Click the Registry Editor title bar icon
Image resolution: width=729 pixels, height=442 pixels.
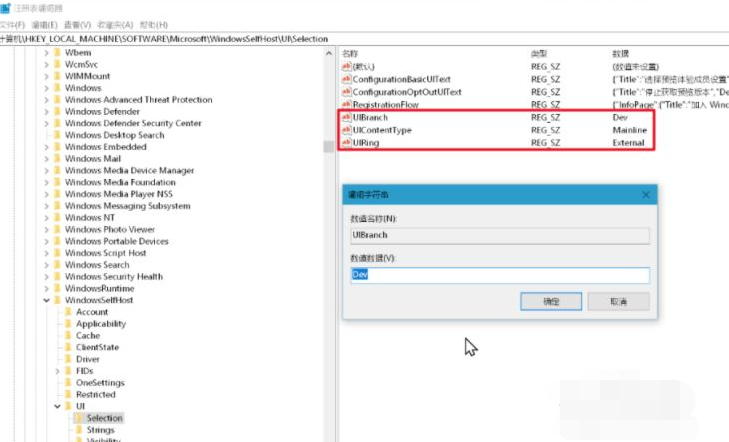coord(5,7)
